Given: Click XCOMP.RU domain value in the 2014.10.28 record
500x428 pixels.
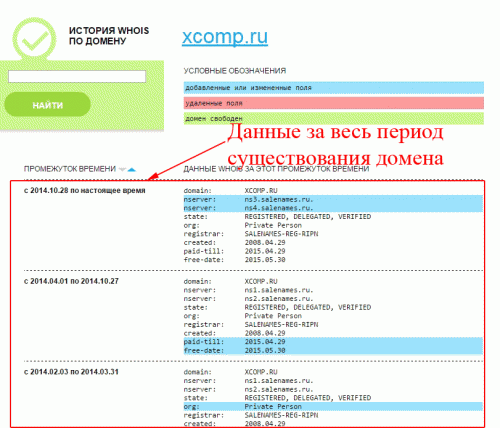Looking at the screenshot, I should pos(261,191).
